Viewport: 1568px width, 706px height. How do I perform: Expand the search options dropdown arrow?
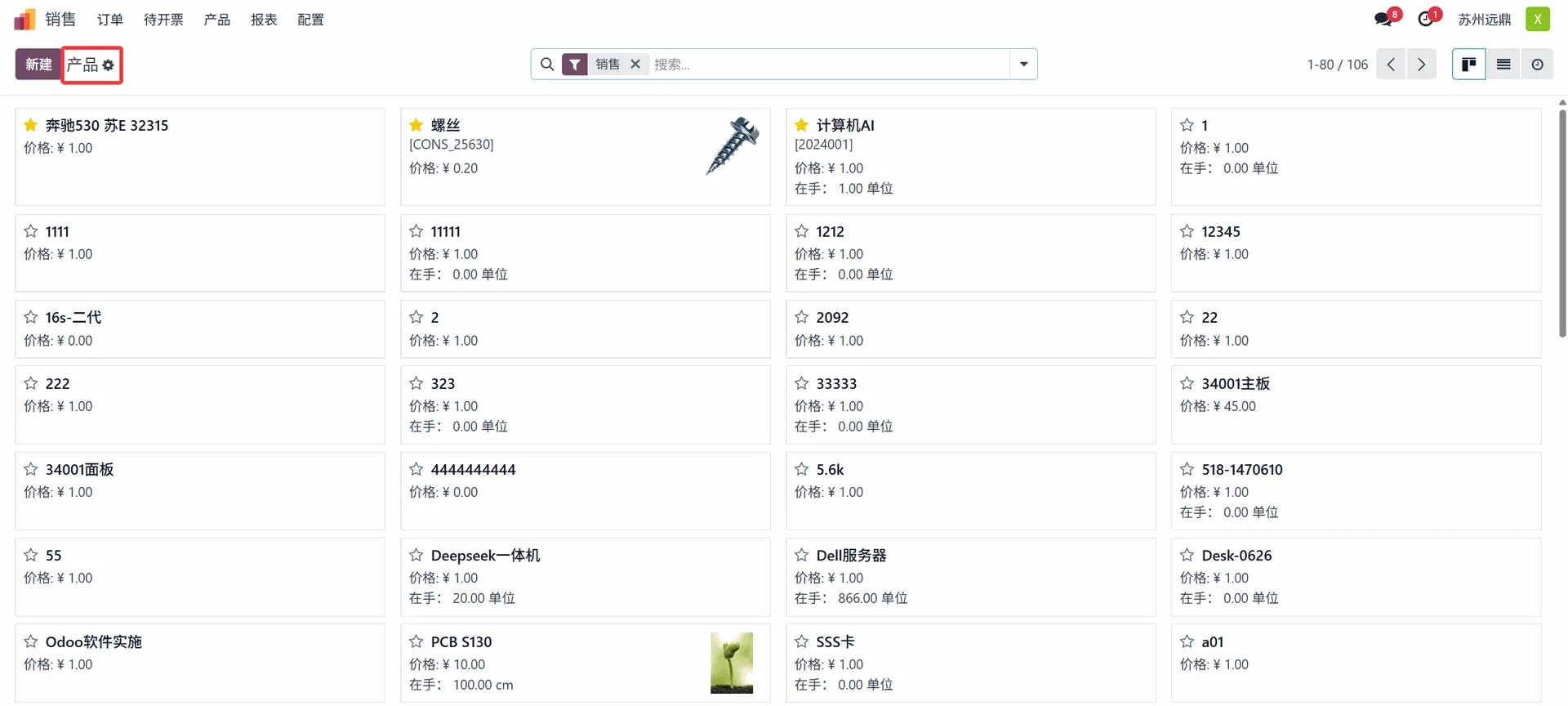[1023, 64]
